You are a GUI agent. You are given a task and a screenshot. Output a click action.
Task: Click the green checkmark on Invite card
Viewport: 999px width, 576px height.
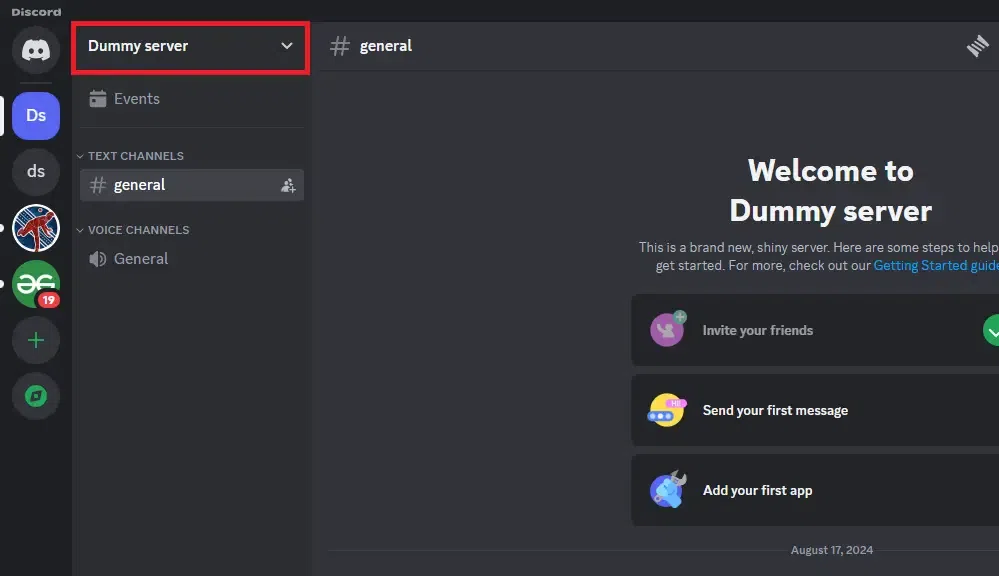coord(991,330)
